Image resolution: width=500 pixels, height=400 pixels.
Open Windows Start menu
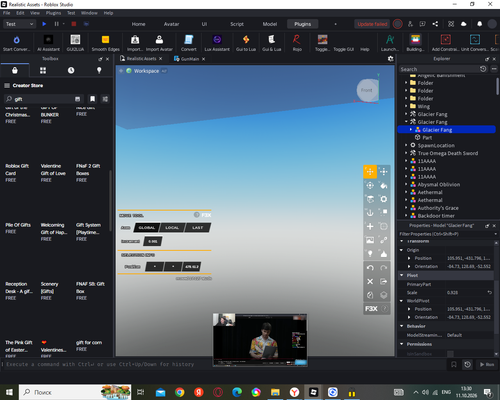pos(9,392)
